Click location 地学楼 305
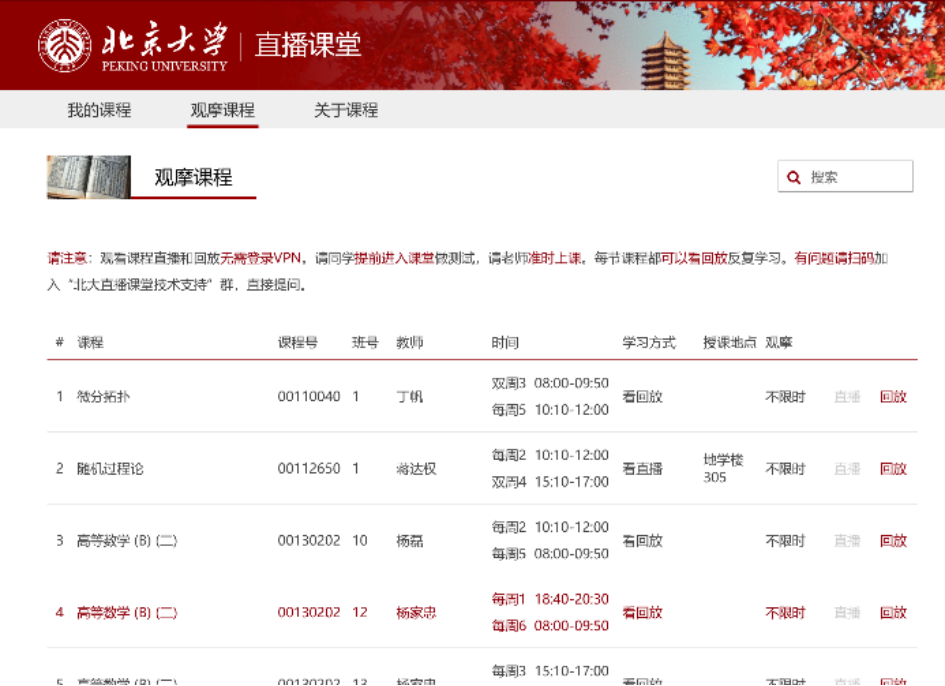Image resolution: width=945 pixels, height=686 pixels. pos(723,468)
